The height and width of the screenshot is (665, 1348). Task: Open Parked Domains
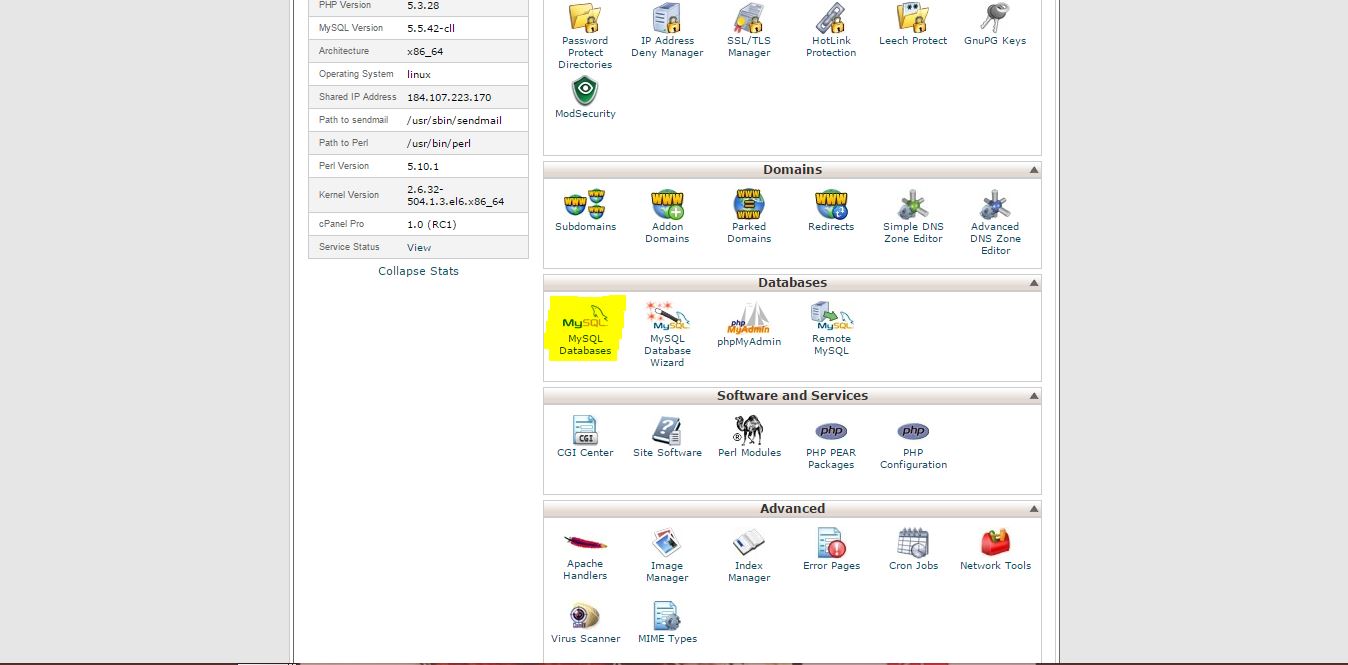click(749, 217)
